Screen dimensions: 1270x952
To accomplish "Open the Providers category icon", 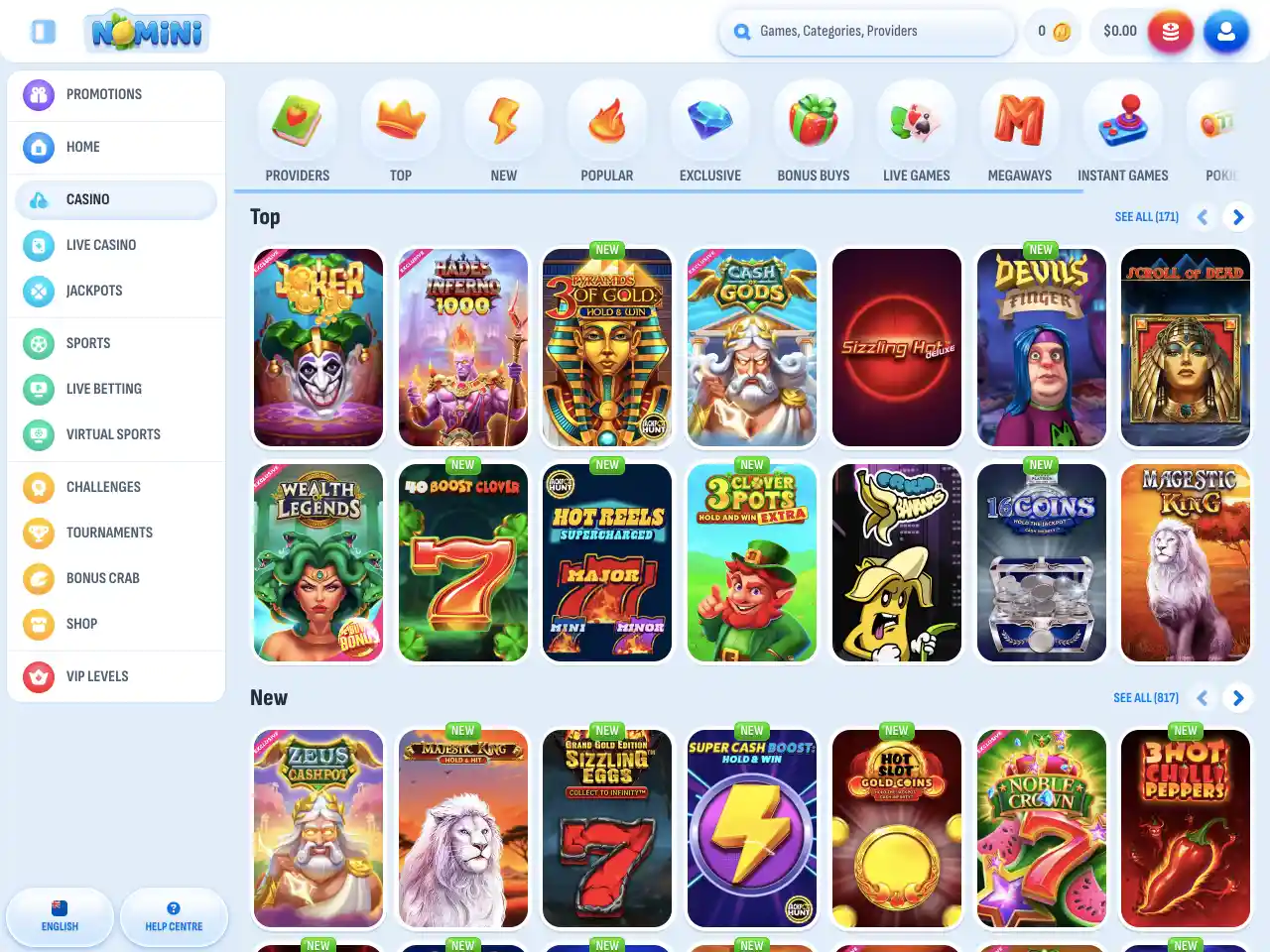I will click(x=298, y=120).
